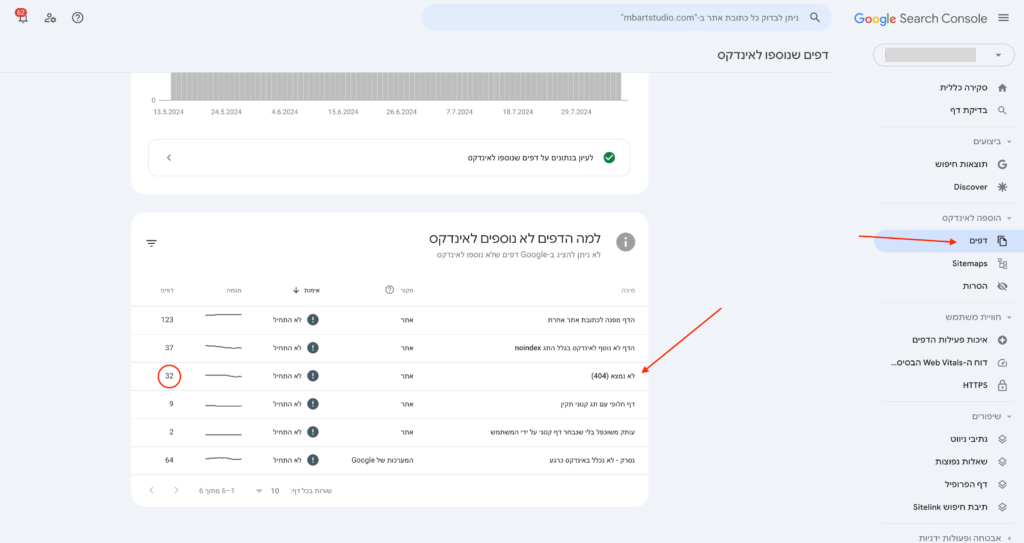Click the help icon next to מקור column
Viewport: 1024px width, 543px height.
pyautogui.click(x=389, y=289)
